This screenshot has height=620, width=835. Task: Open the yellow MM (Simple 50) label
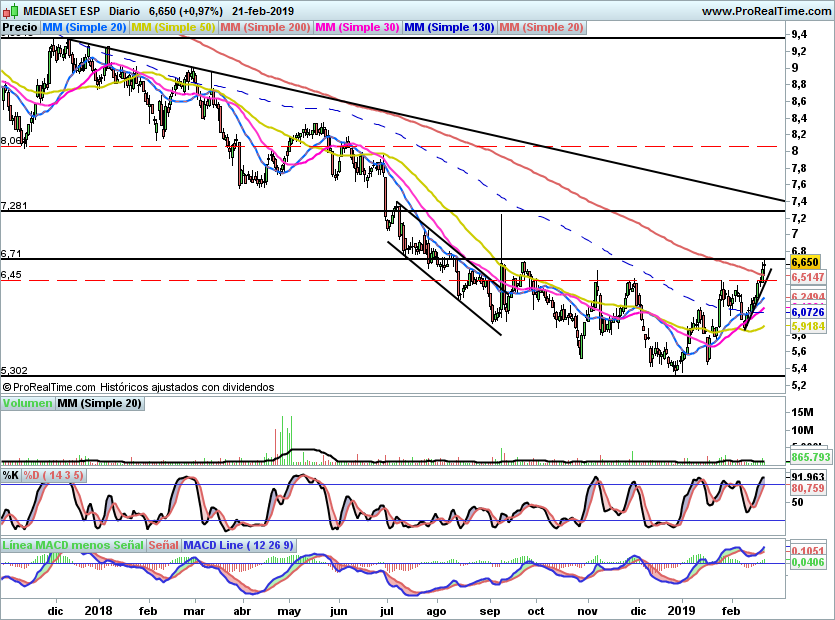[x=173, y=27]
